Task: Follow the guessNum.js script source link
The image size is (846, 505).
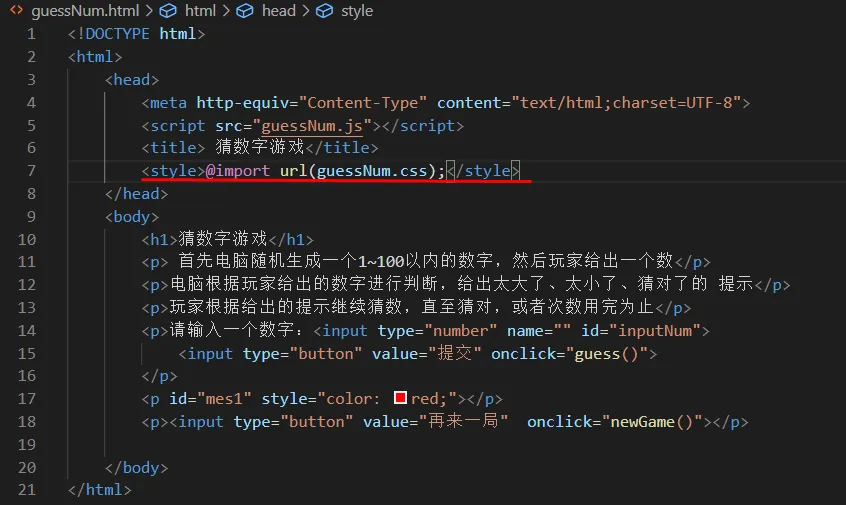Action: [317, 126]
